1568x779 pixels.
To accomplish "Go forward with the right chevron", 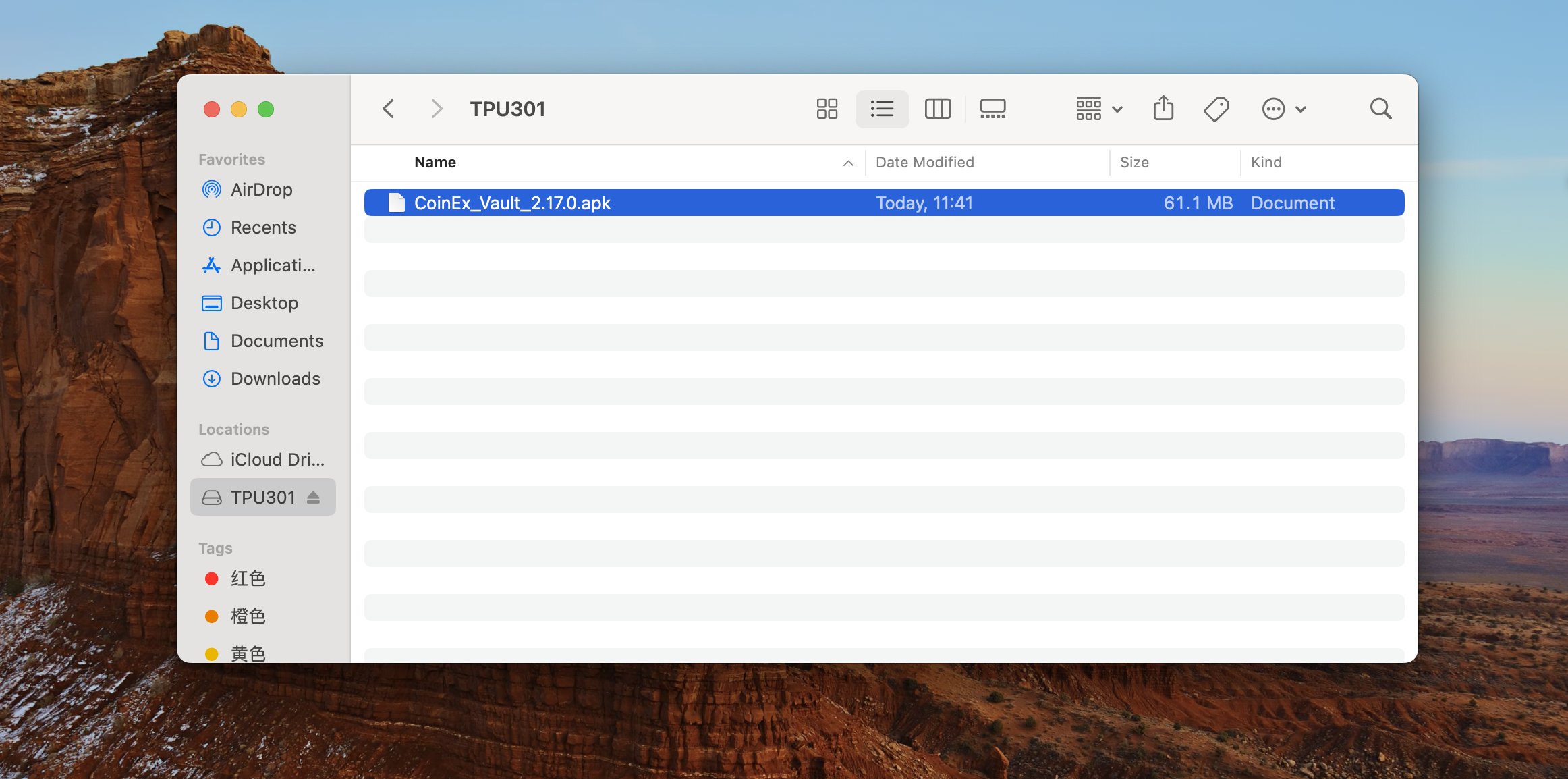I will pyautogui.click(x=437, y=109).
